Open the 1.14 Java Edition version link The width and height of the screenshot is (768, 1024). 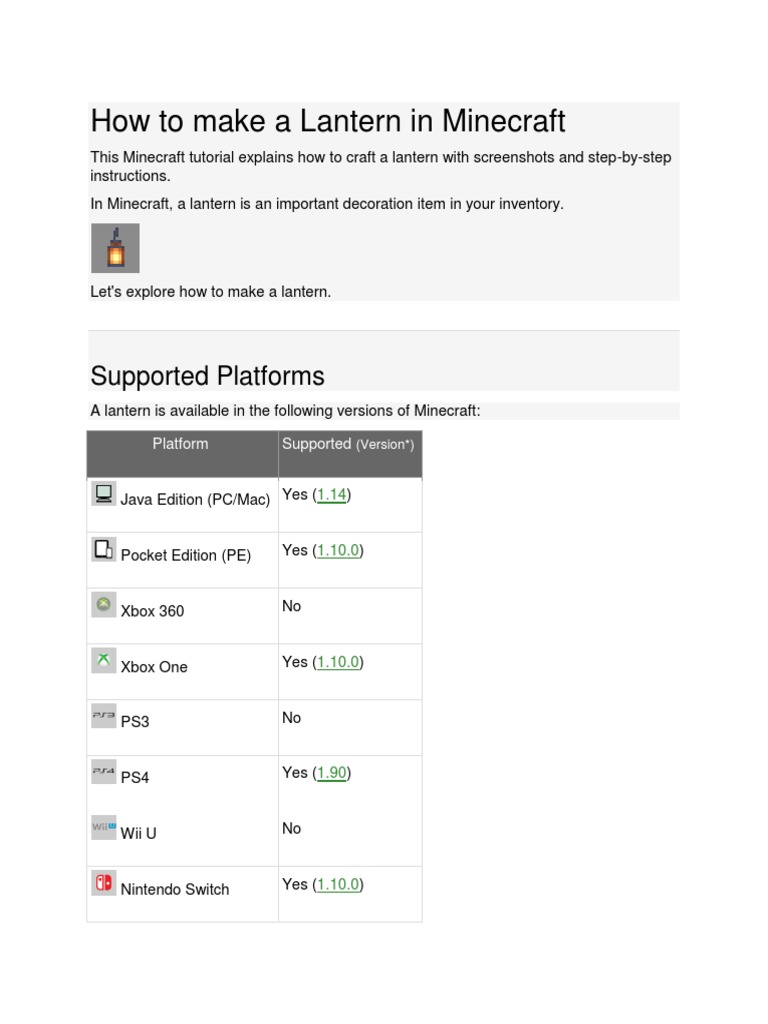coord(331,494)
